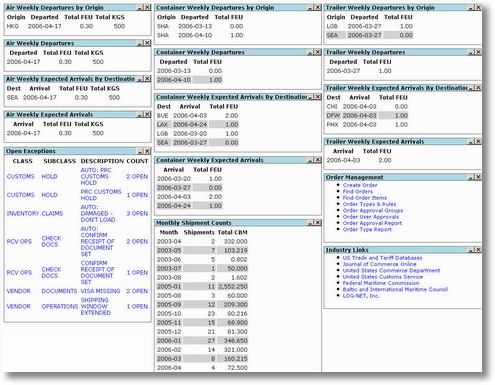Close the Monthly Shipment Counts panel

[x=318, y=223]
